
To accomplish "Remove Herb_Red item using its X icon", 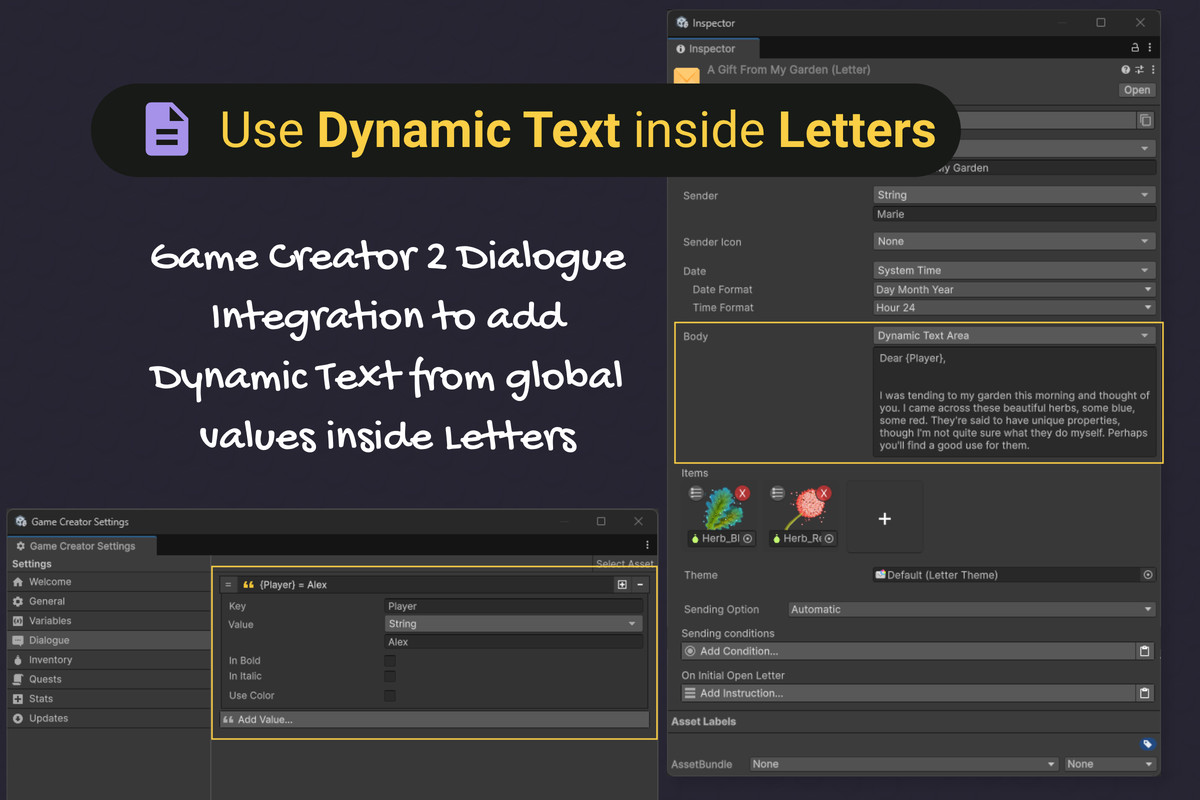I will click(x=825, y=492).
